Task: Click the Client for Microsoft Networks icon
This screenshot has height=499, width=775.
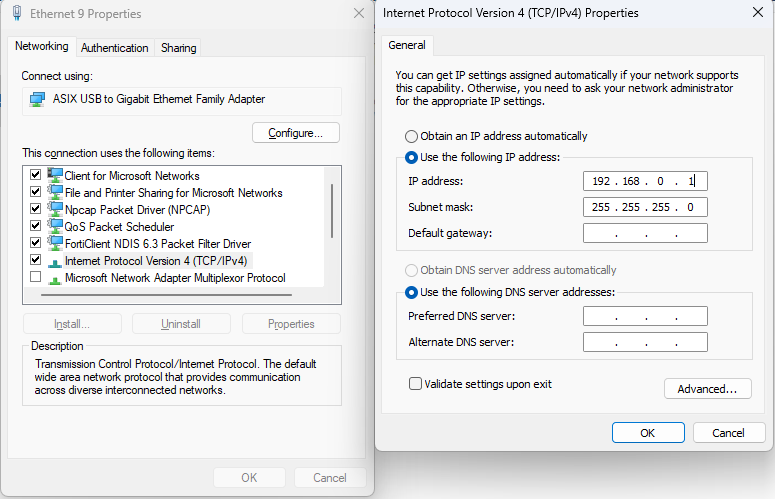Action: [55, 175]
